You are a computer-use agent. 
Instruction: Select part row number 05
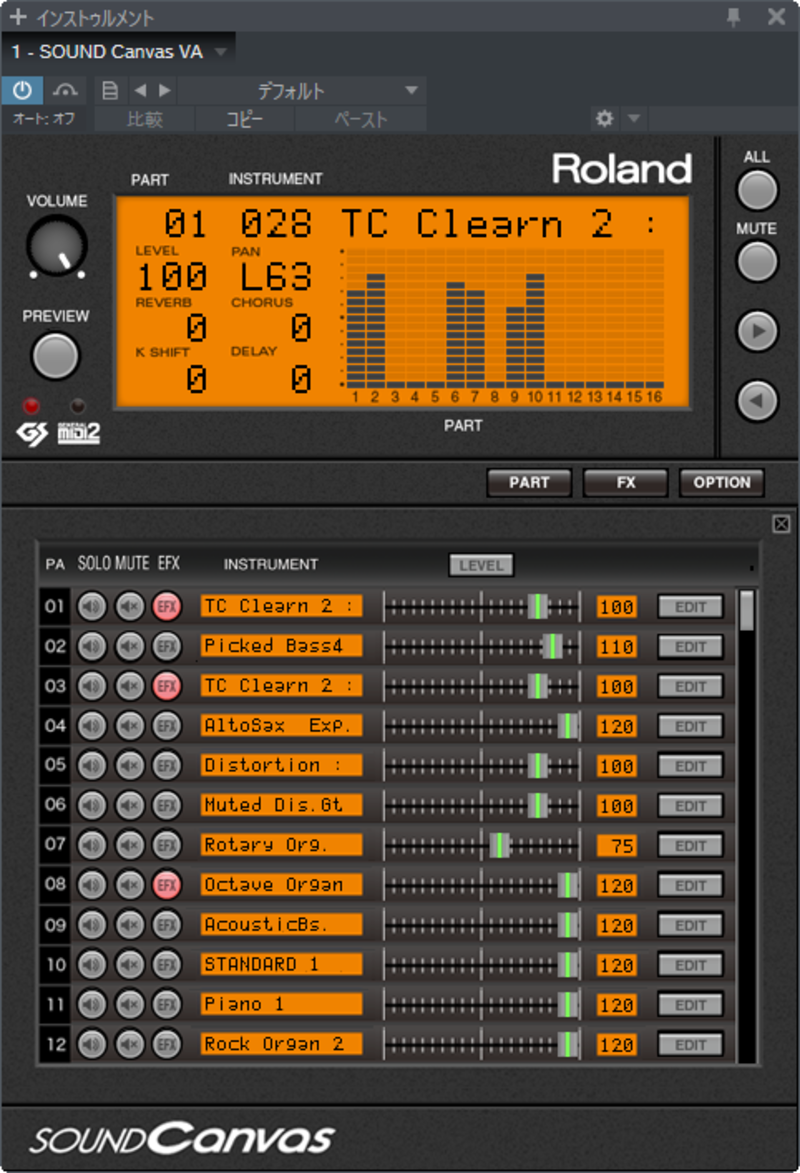[x=55, y=765]
